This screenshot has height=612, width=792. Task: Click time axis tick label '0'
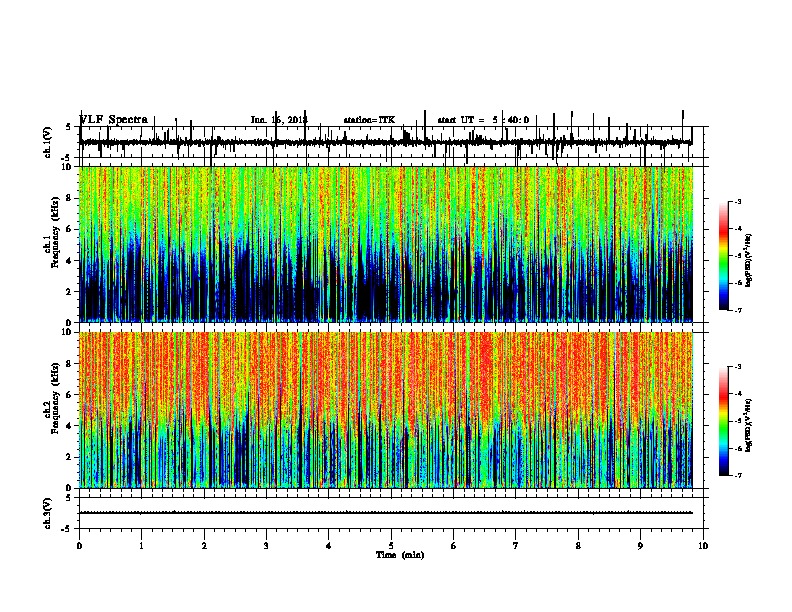(79, 546)
